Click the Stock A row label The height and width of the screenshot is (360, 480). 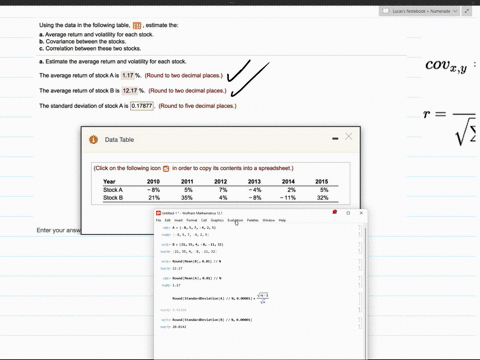[x=113, y=190]
